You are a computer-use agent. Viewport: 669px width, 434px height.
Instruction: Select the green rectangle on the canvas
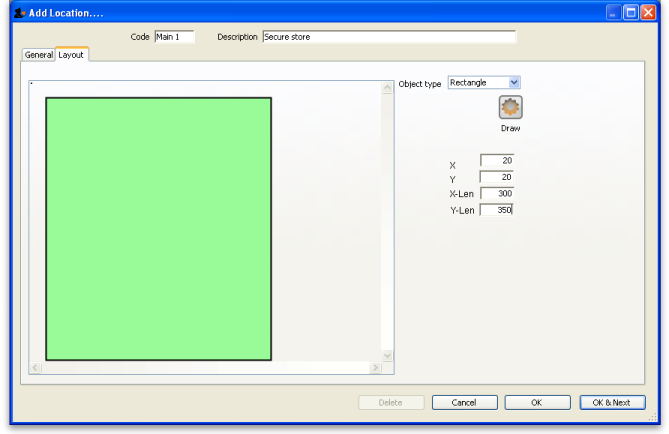[158, 228]
